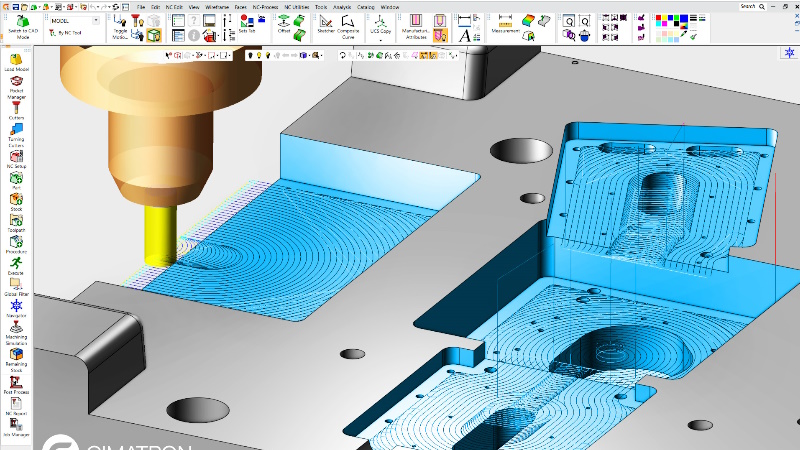Open the NC-Process menu
Image resolution: width=800 pixels, height=450 pixels.
pos(265,7)
